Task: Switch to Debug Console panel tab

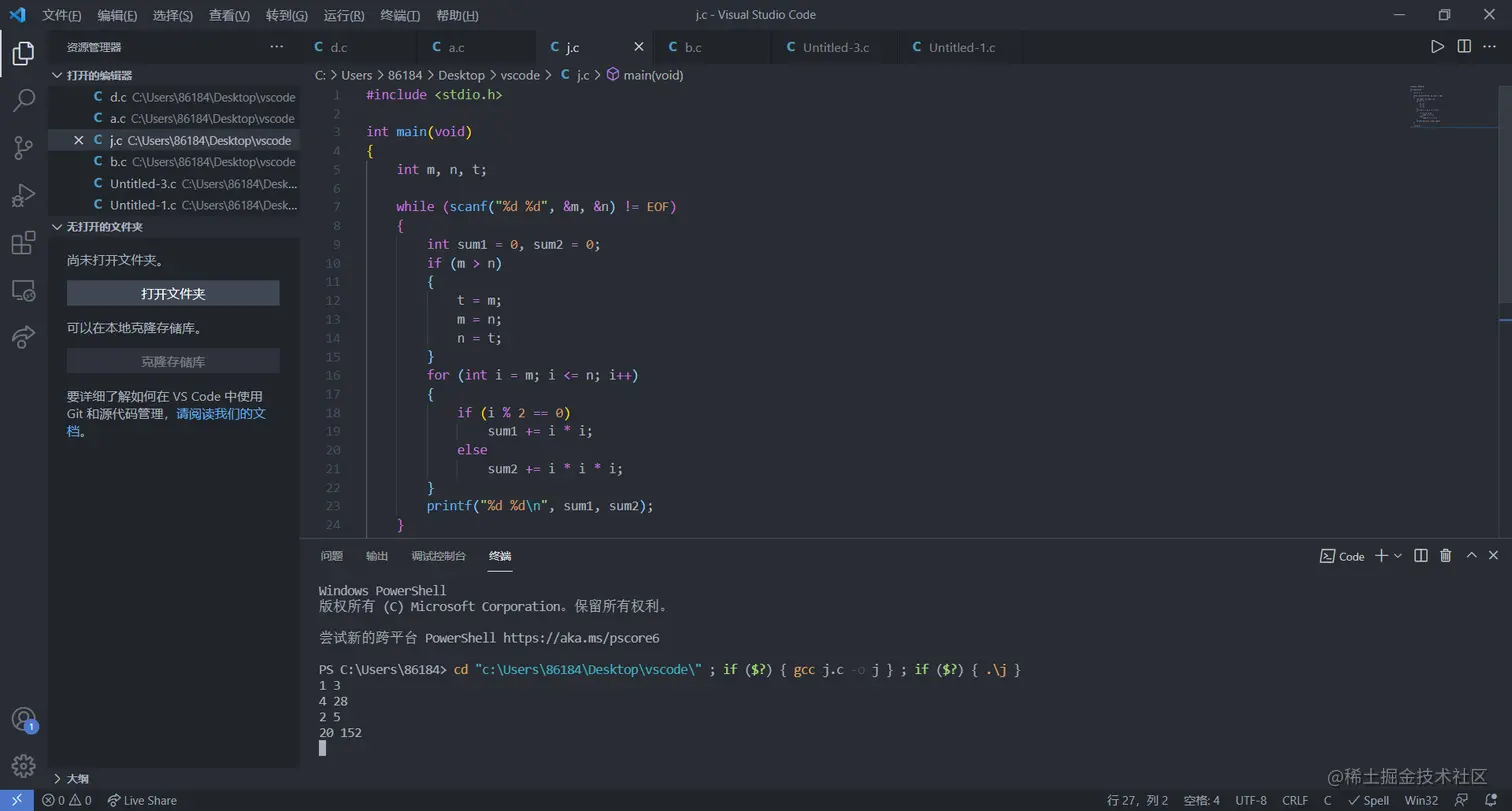Action: coord(438,556)
